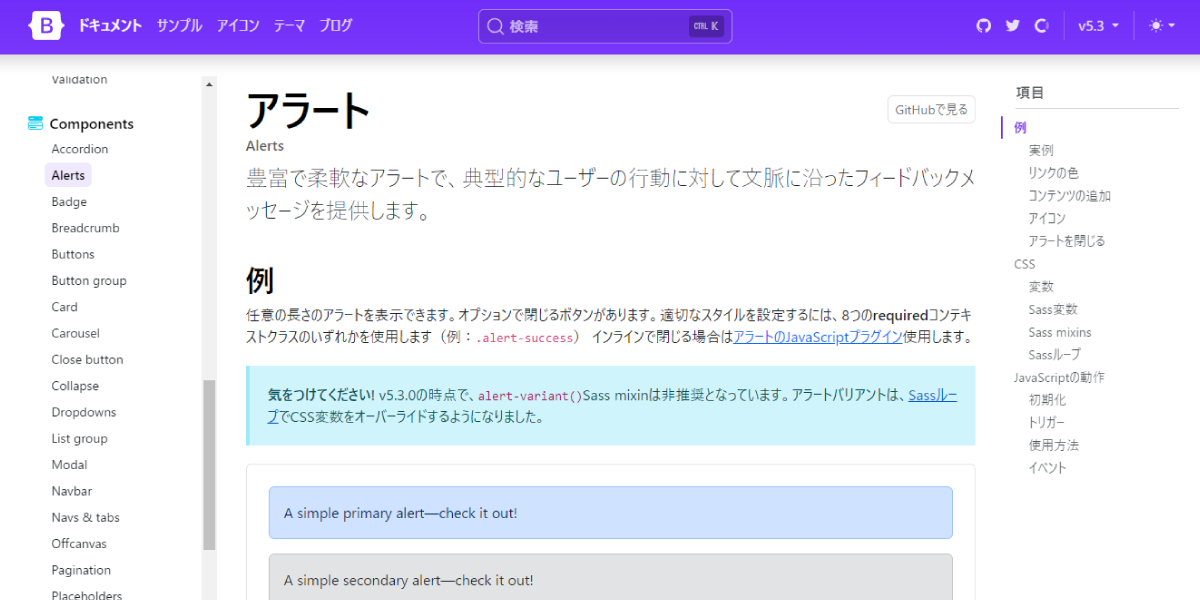
Task: Jump to トリガー in the table of contents
Action: tap(1047, 422)
